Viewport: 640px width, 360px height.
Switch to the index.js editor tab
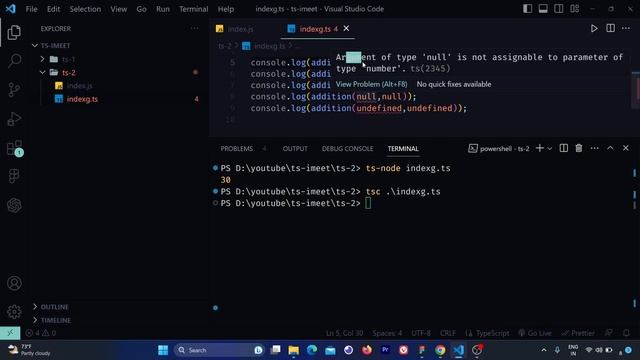(240, 29)
